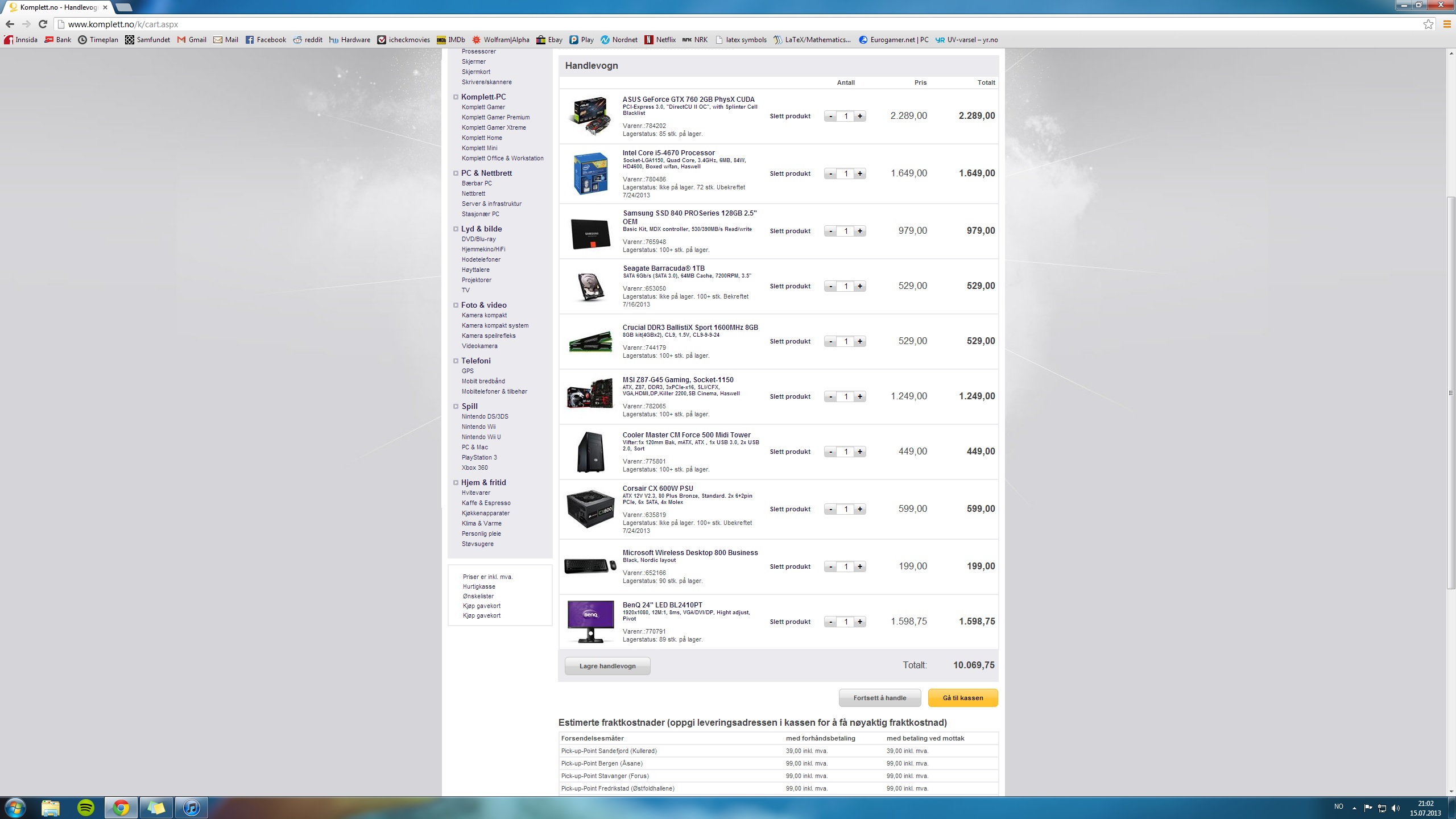Open iTunes from the taskbar
This screenshot has height=819, width=1456.
(x=192, y=808)
